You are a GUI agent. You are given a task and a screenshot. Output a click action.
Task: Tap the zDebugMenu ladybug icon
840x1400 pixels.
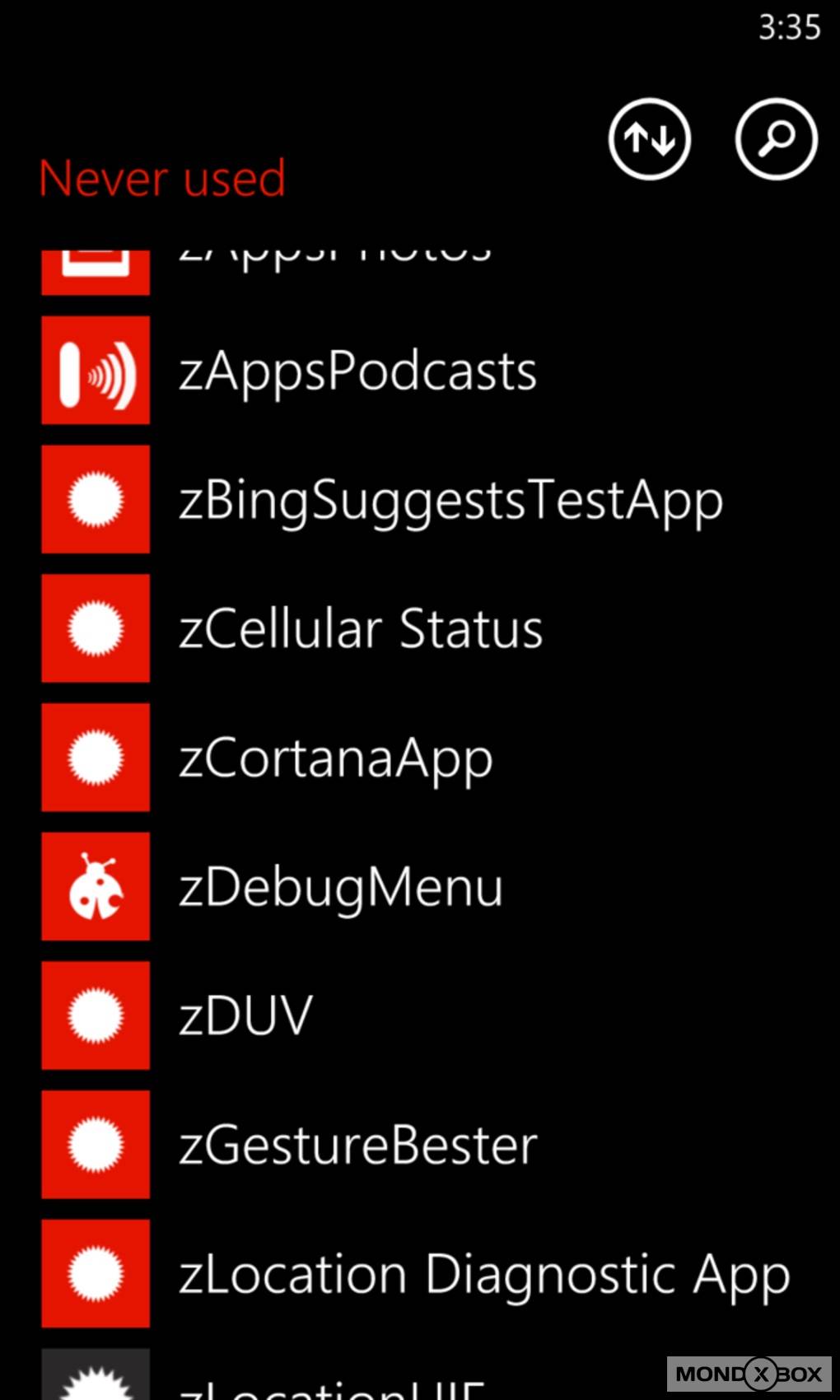96,886
